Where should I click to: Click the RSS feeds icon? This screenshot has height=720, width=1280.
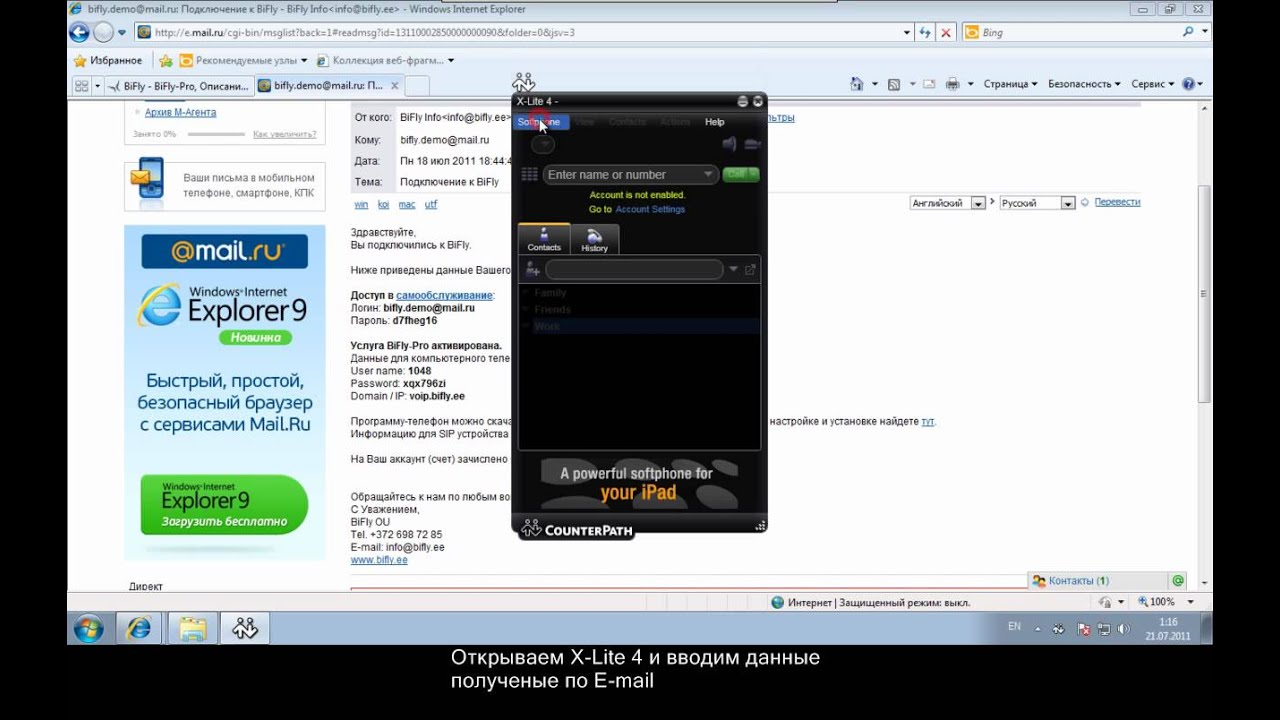tap(894, 85)
